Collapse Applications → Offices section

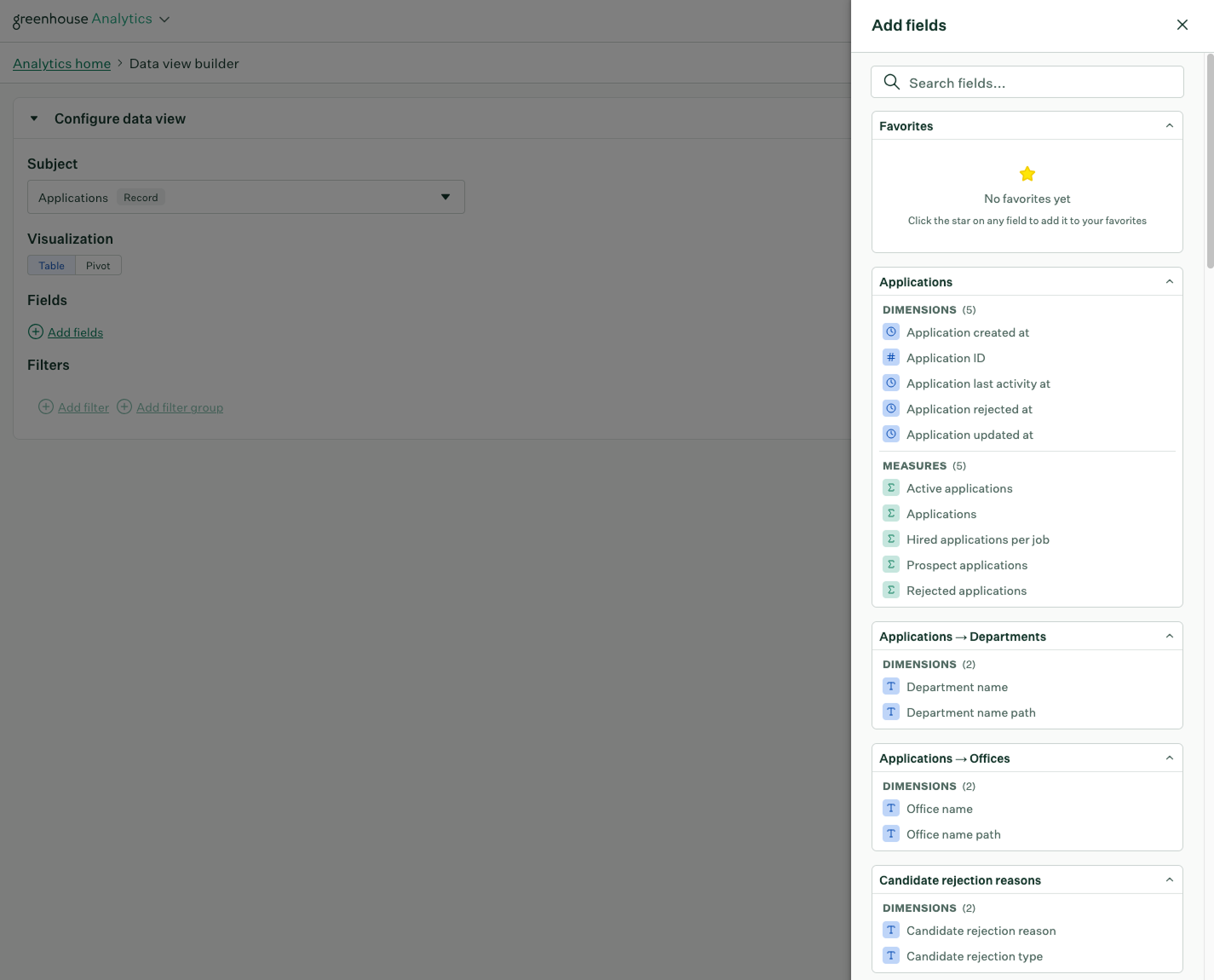click(1169, 758)
